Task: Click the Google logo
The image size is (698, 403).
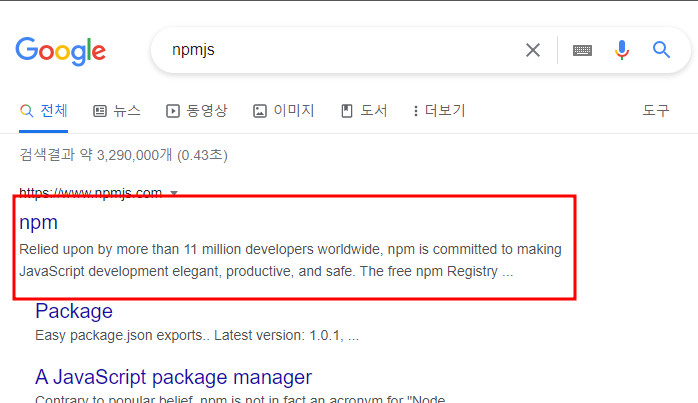Action: click(x=61, y=51)
